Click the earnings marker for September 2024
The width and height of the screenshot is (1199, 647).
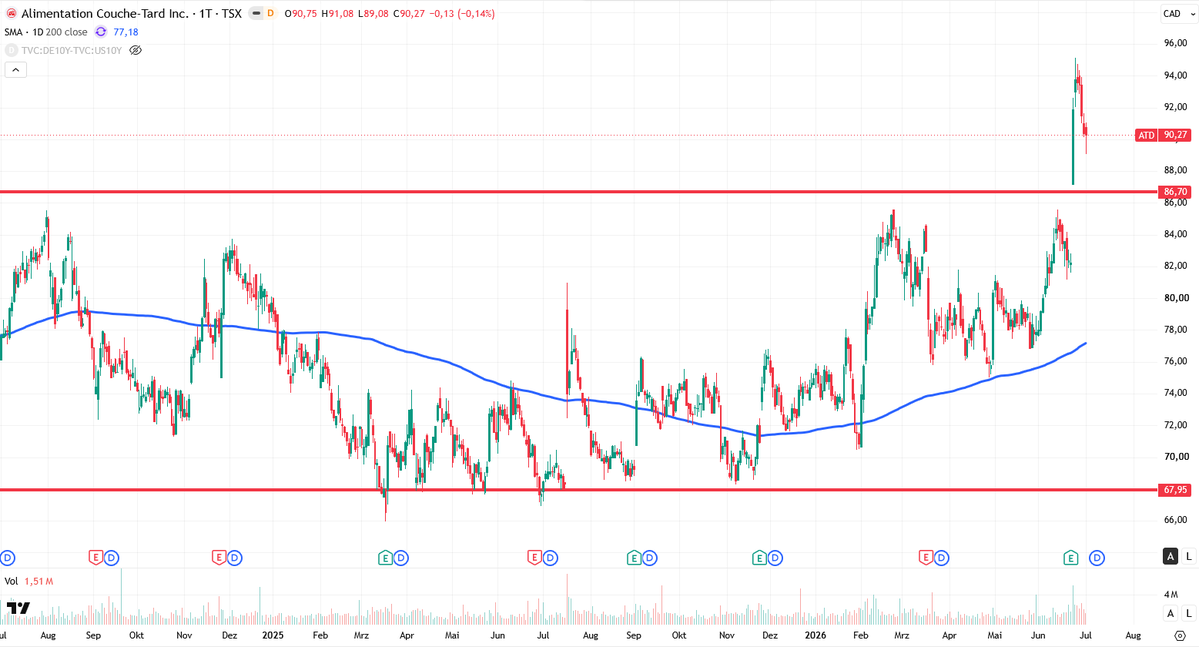[96, 558]
